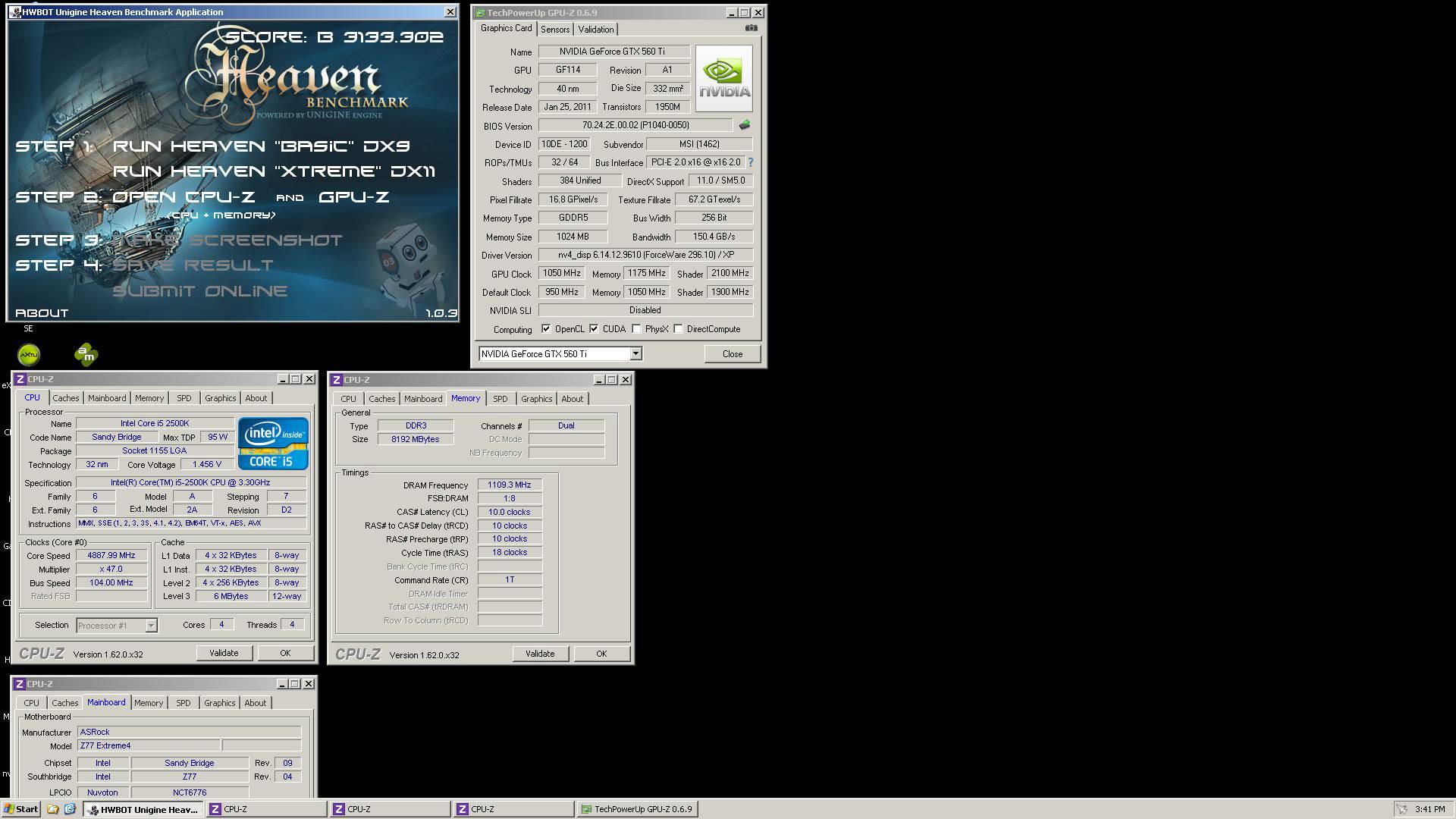Click the system tray icon beside the clock
Screen dimensions: 1456x819
[1402, 809]
